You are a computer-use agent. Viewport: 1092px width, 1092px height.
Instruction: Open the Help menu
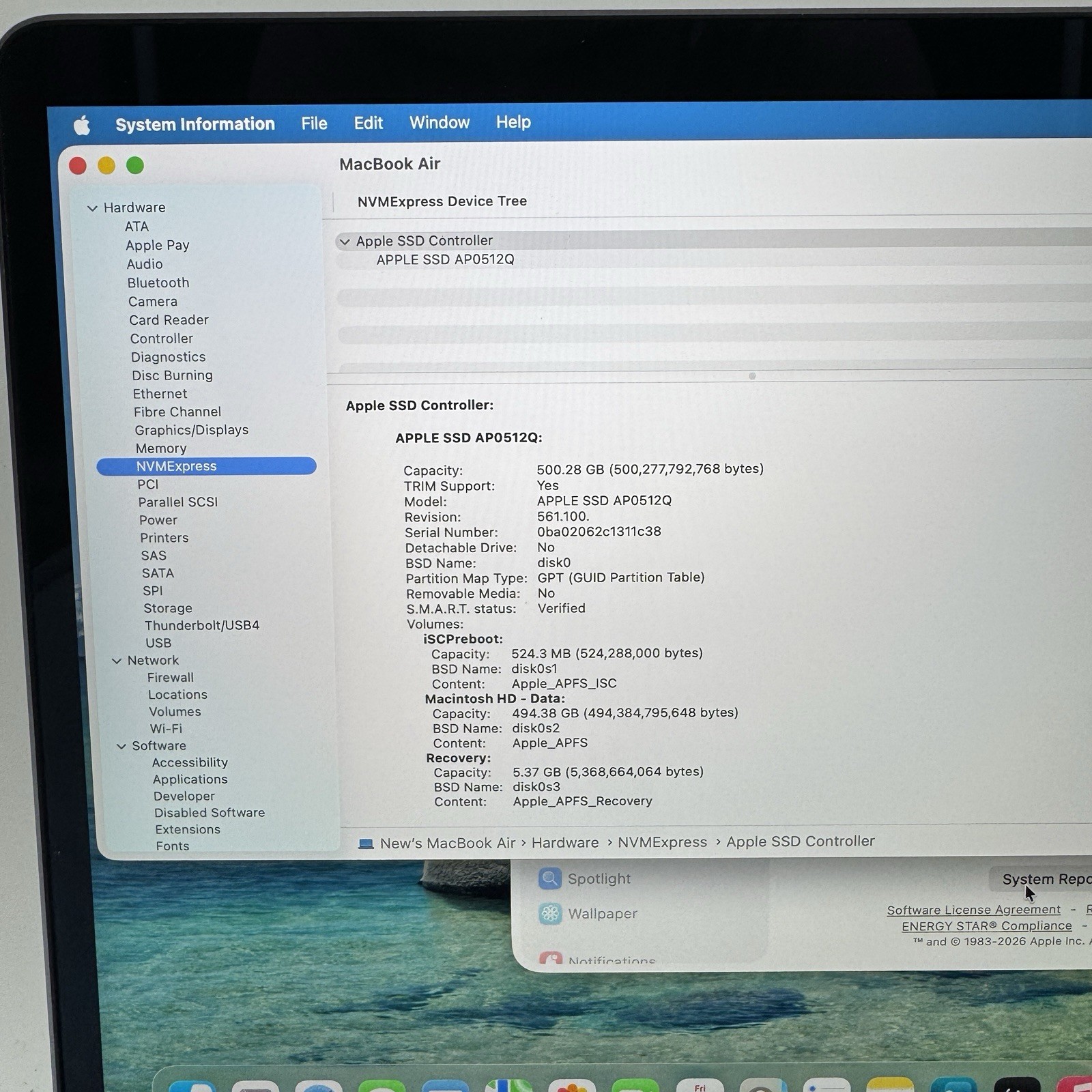coord(513,122)
